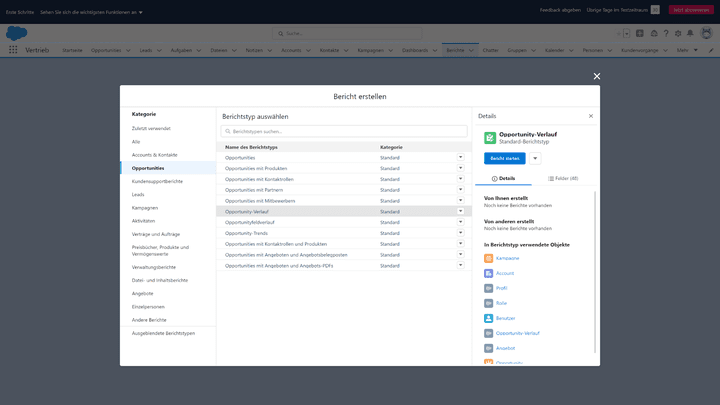Switch to the Felder (48) tab
The width and height of the screenshot is (720, 405).
pyautogui.click(x=563, y=178)
